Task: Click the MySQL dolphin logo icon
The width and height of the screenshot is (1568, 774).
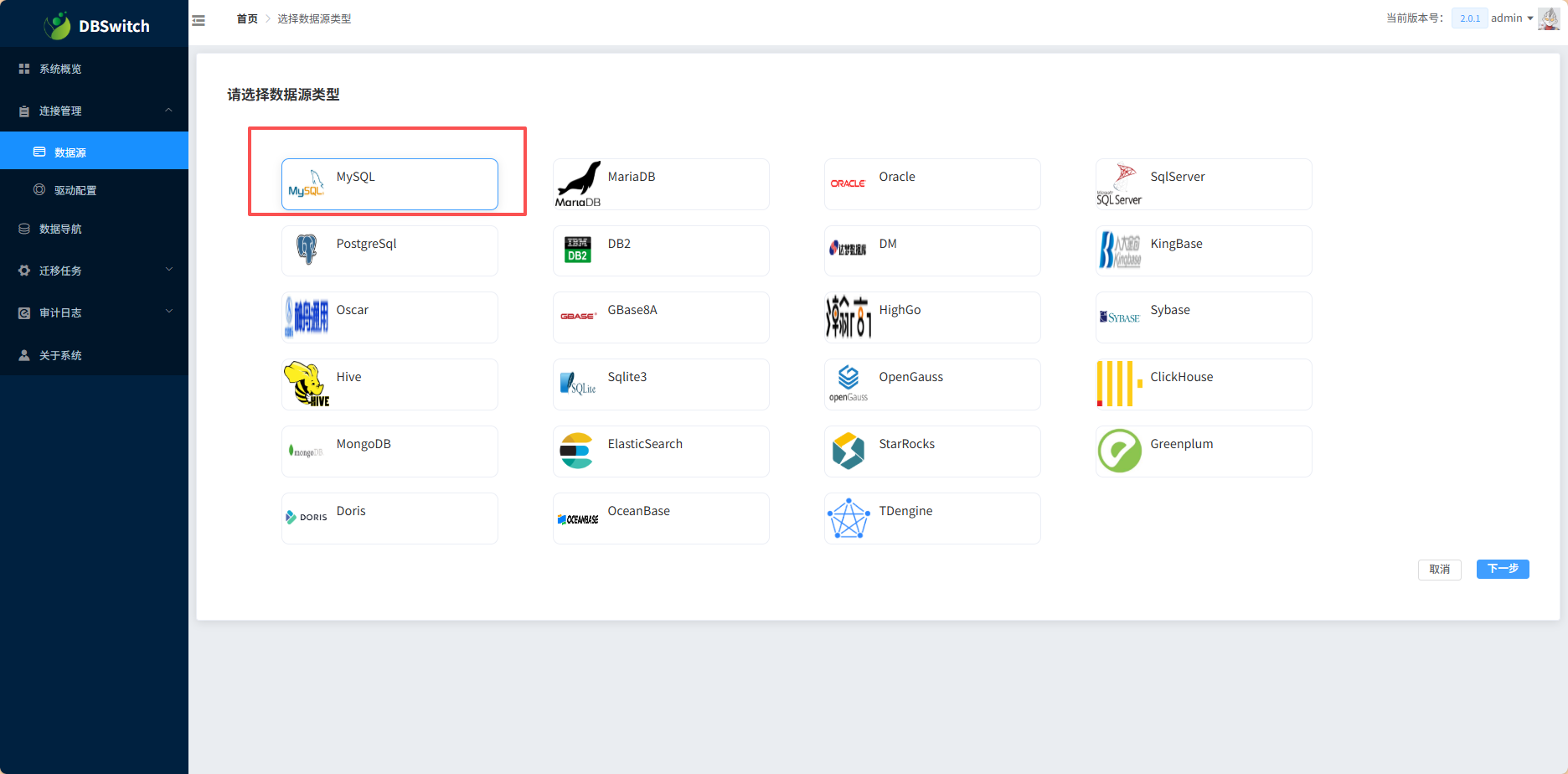Action: pyautogui.click(x=306, y=183)
